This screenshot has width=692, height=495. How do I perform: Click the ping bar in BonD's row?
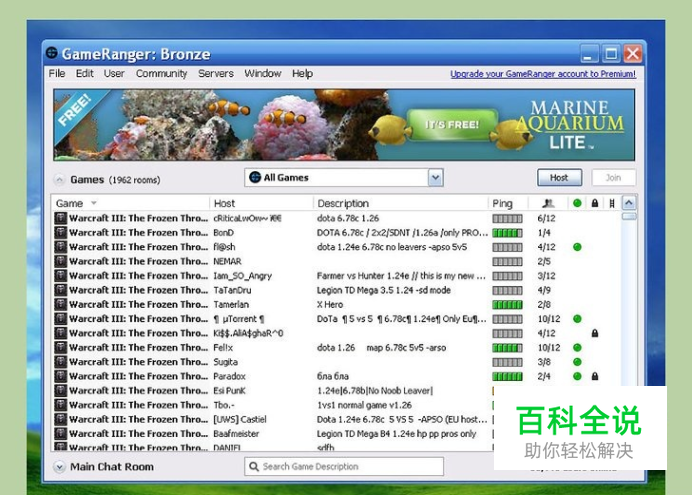click(x=508, y=233)
